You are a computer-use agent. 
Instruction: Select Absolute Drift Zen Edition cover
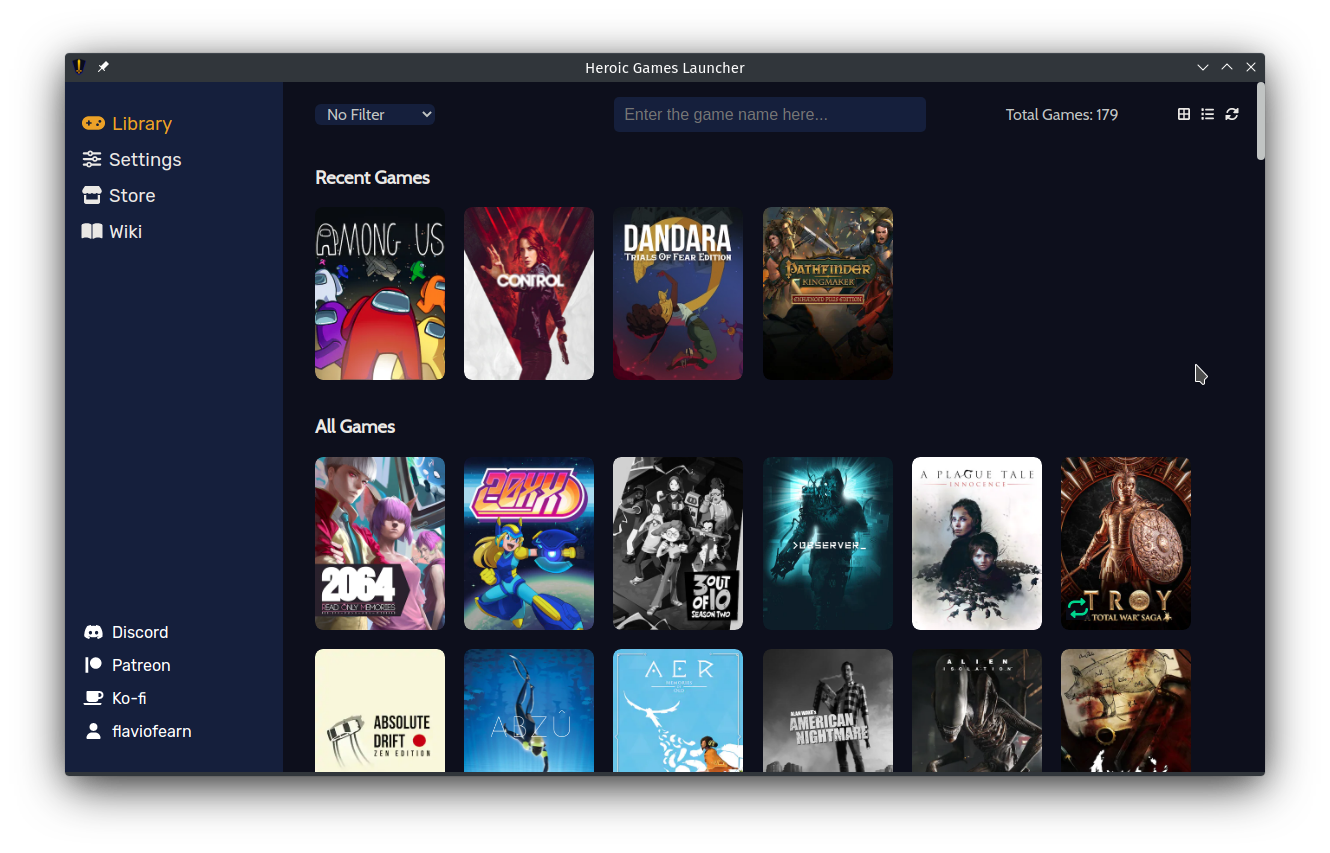(380, 710)
